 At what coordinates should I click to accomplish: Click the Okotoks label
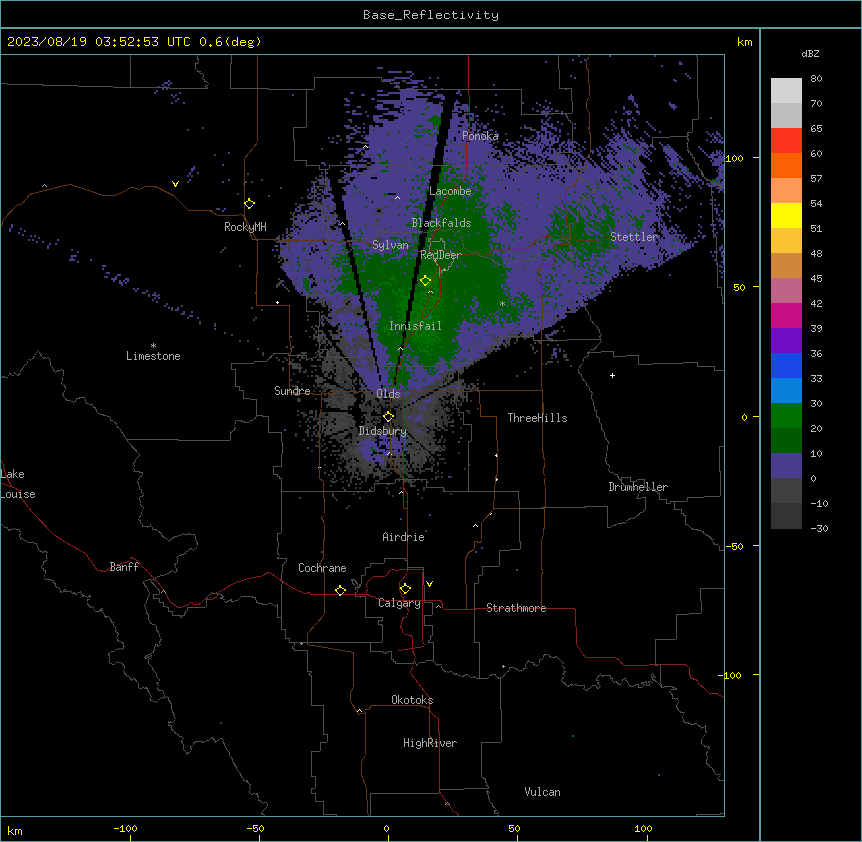tap(412, 700)
